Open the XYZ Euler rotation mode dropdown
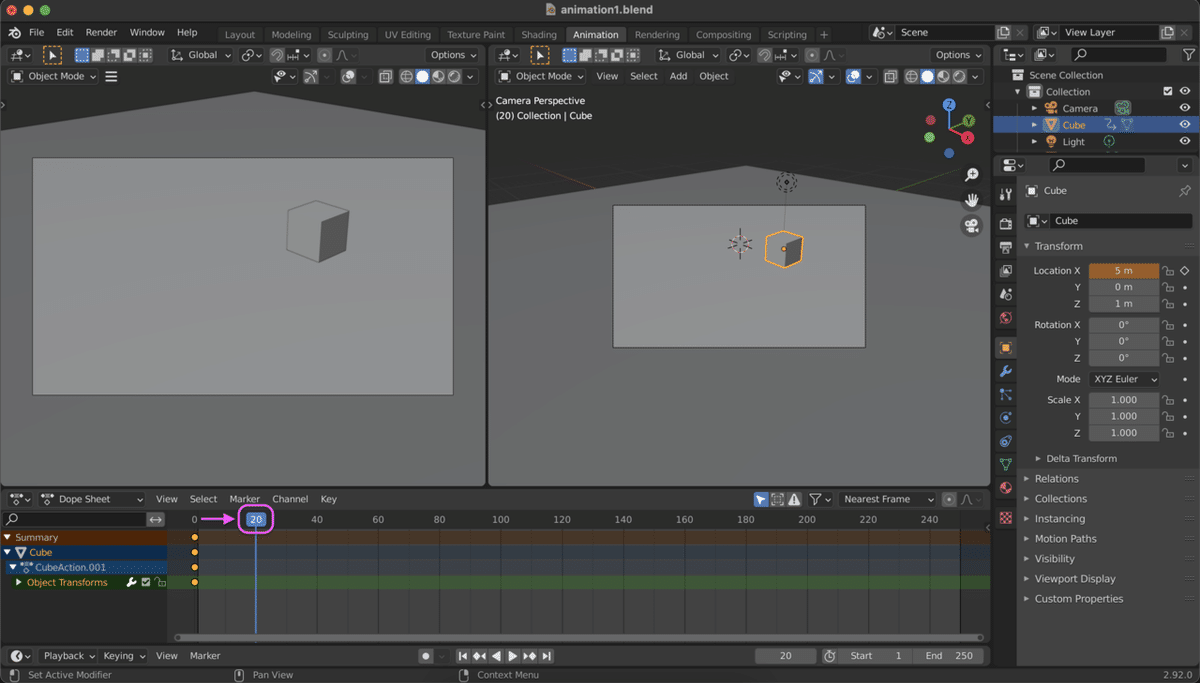 pyautogui.click(x=1124, y=379)
